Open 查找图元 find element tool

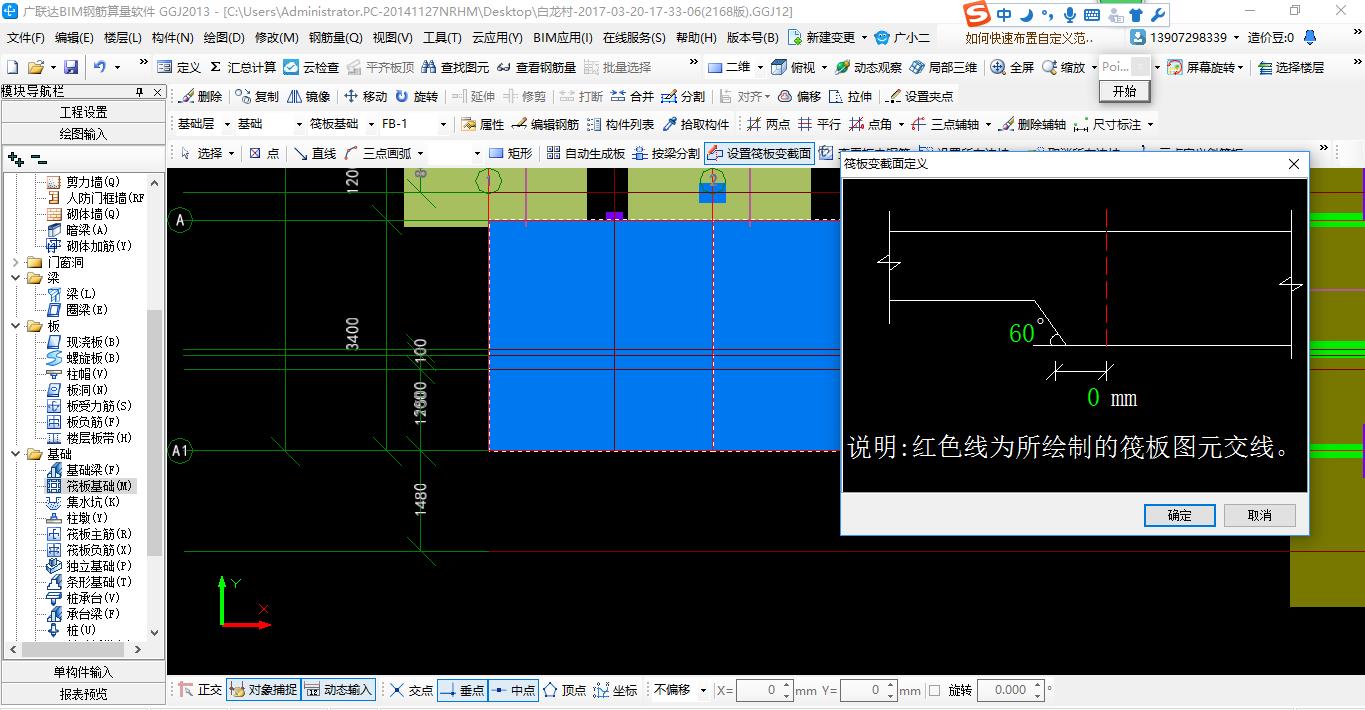(455, 67)
